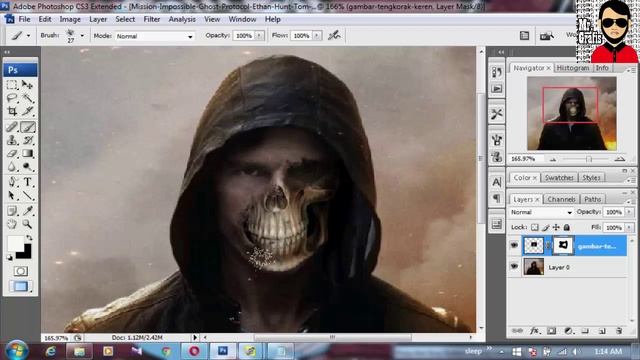This screenshot has width=640, height=360.
Task: Select the Hand tool
Action: pos(12,224)
